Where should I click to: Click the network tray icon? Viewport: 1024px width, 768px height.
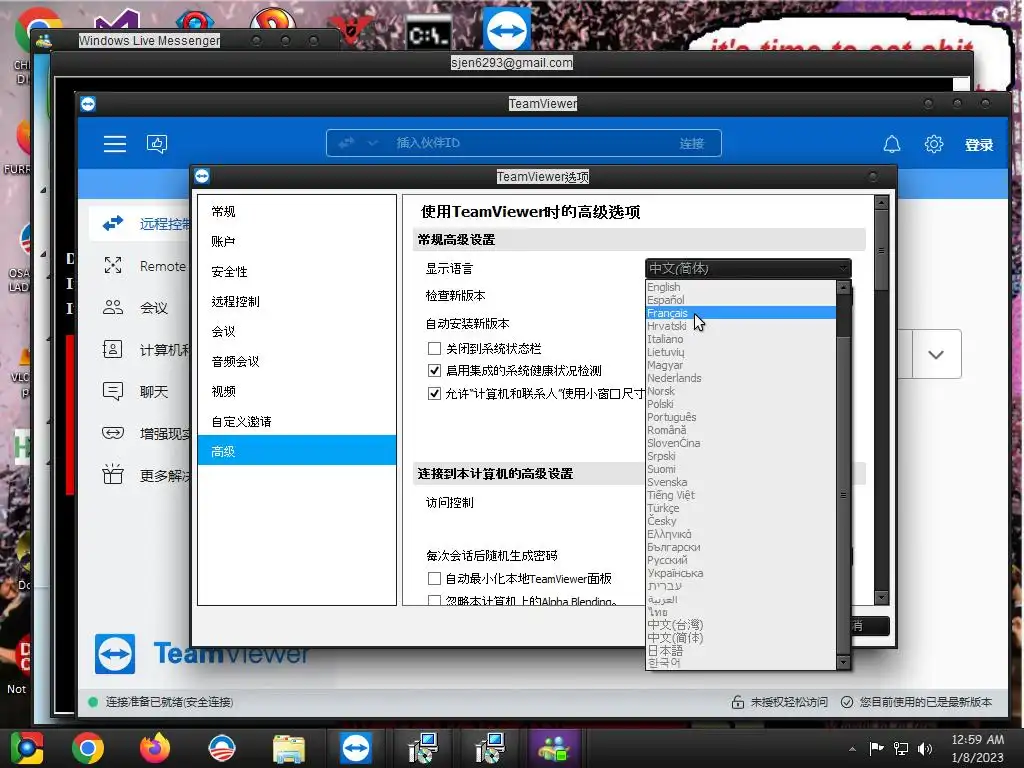point(901,748)
